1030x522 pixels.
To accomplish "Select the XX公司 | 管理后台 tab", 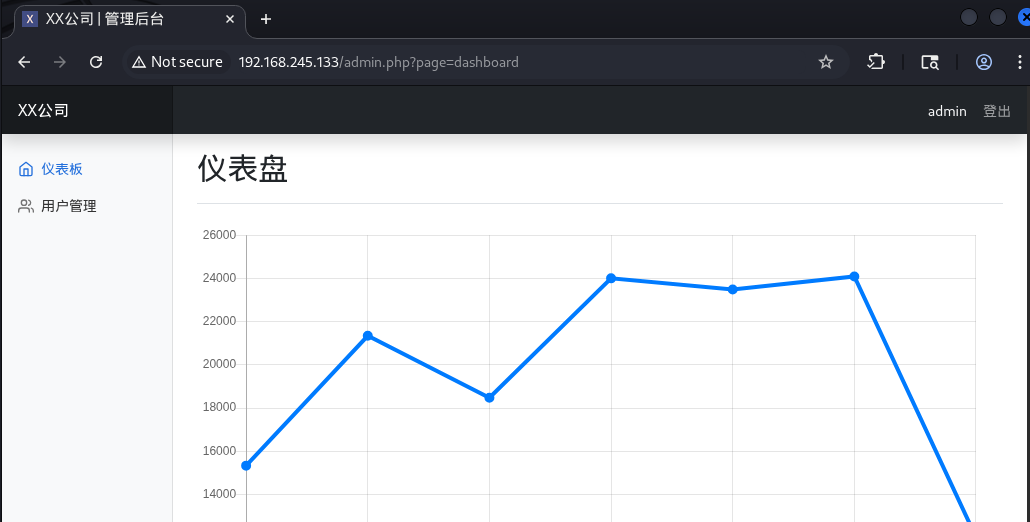I will [129, 20].
